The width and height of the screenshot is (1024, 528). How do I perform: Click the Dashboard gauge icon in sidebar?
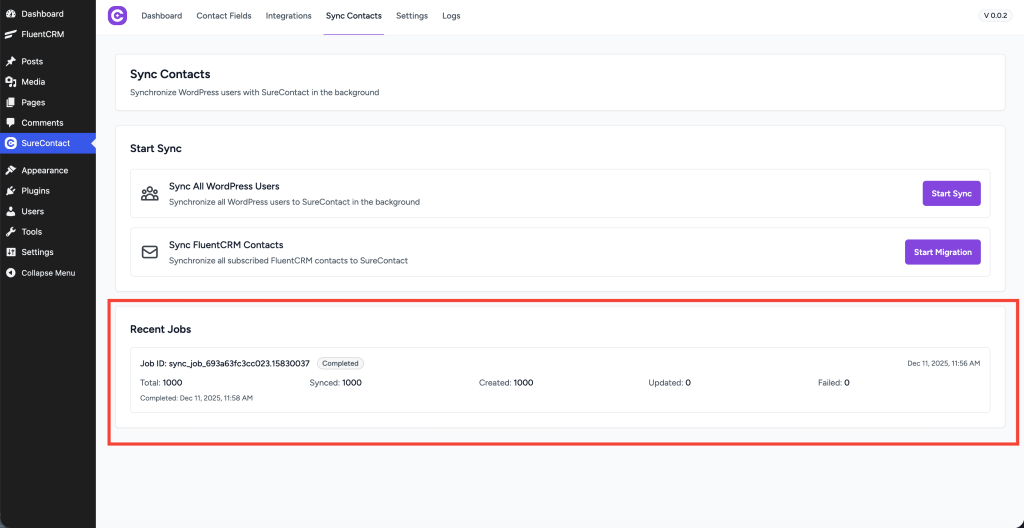[x=11, y=14]
